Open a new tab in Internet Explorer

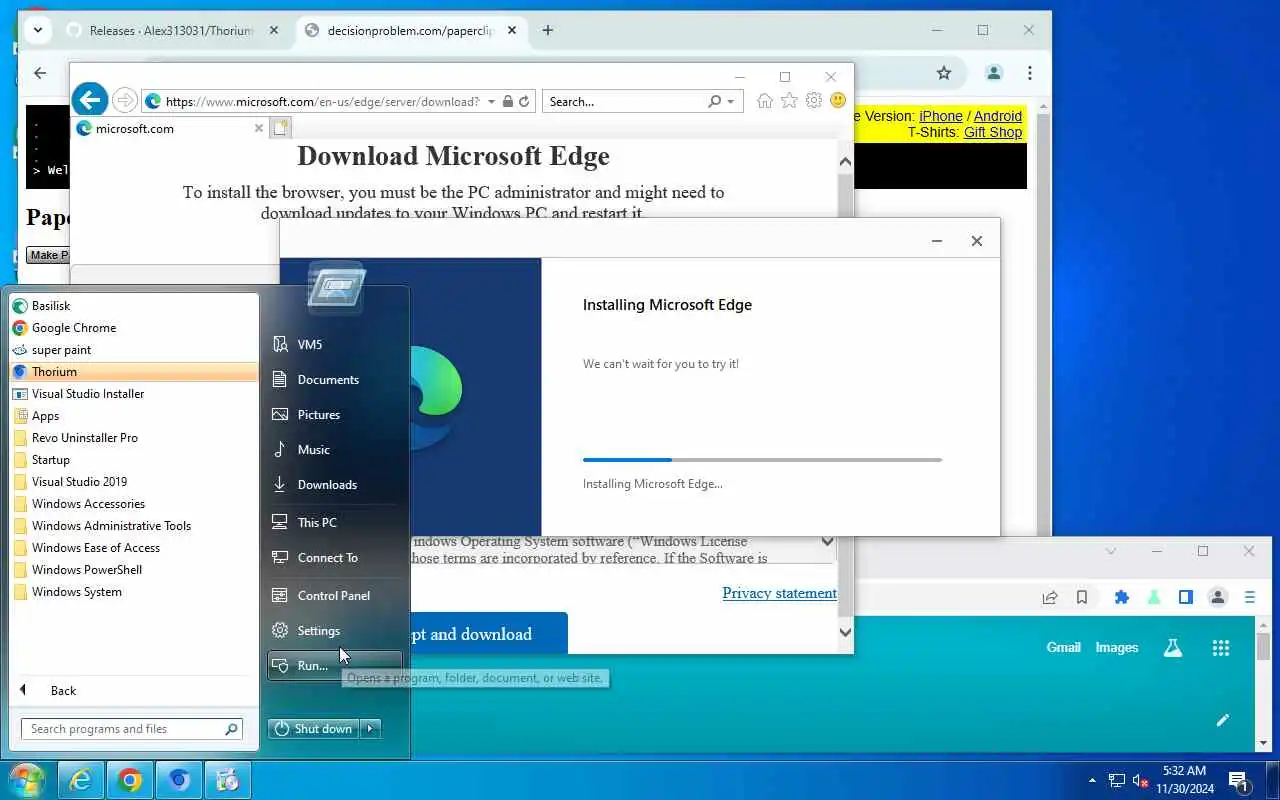pos(281,128)
